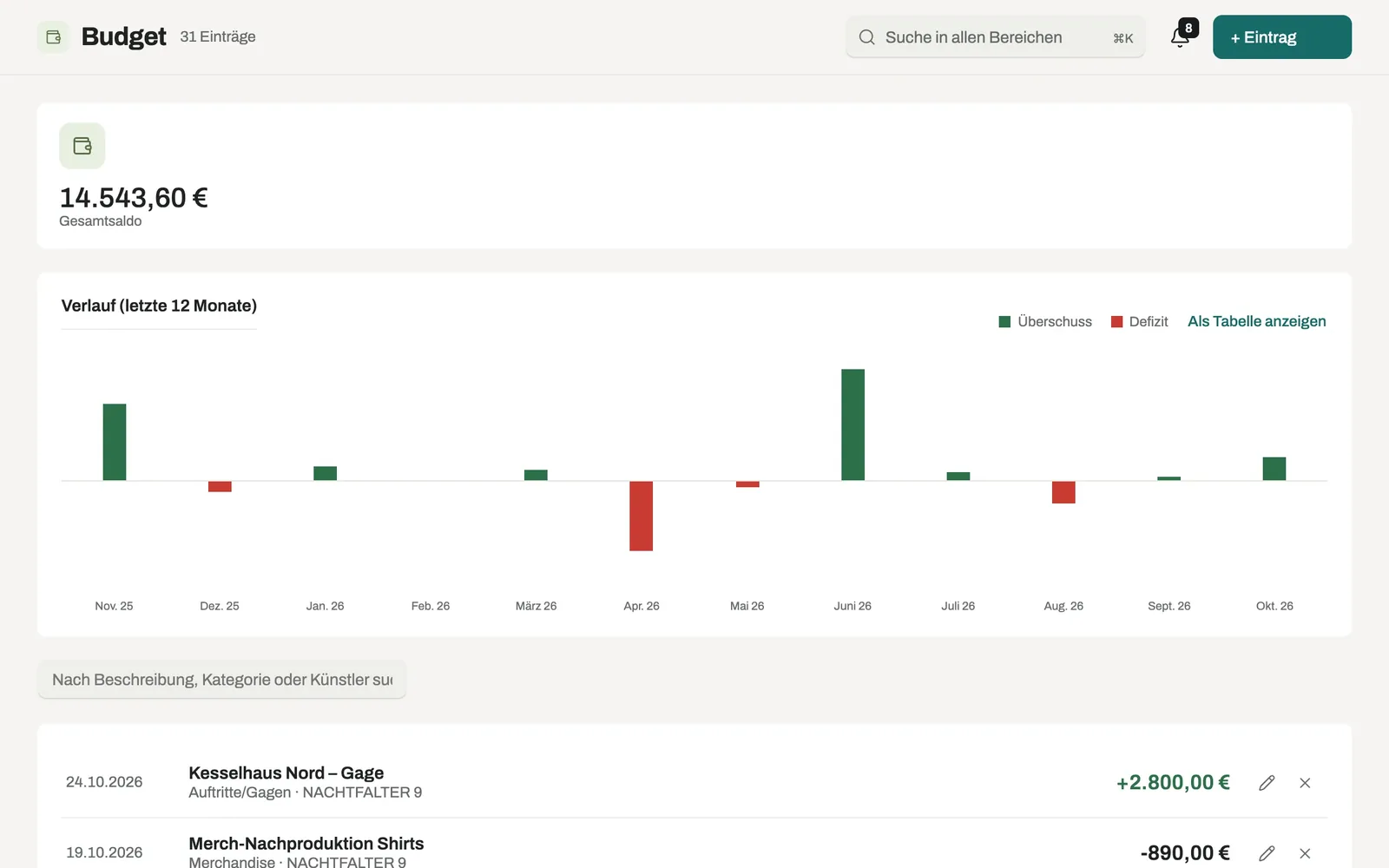
Task: Click the red Defizit legend swatch
Action: 1116,322
